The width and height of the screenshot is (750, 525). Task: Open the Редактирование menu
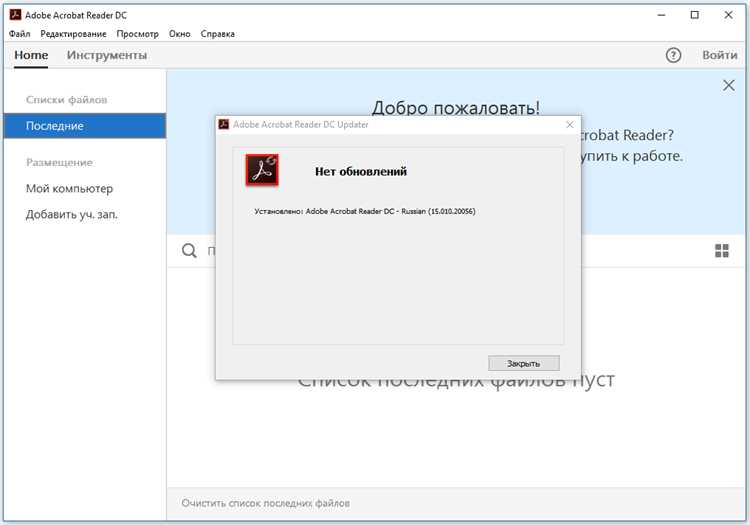pos(73,34)
